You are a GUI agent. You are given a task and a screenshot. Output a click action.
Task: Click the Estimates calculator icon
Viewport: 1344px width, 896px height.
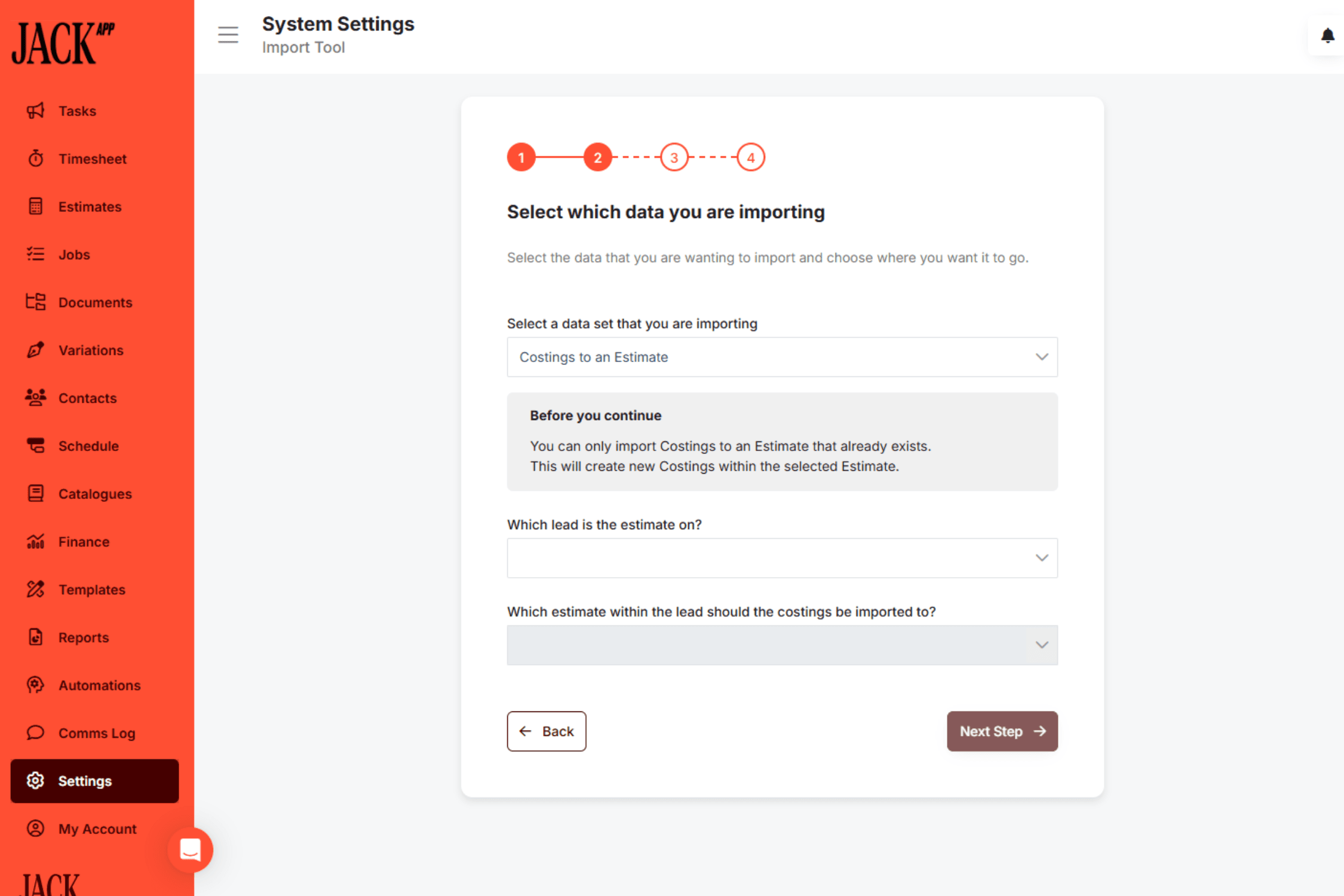[35, 206]
